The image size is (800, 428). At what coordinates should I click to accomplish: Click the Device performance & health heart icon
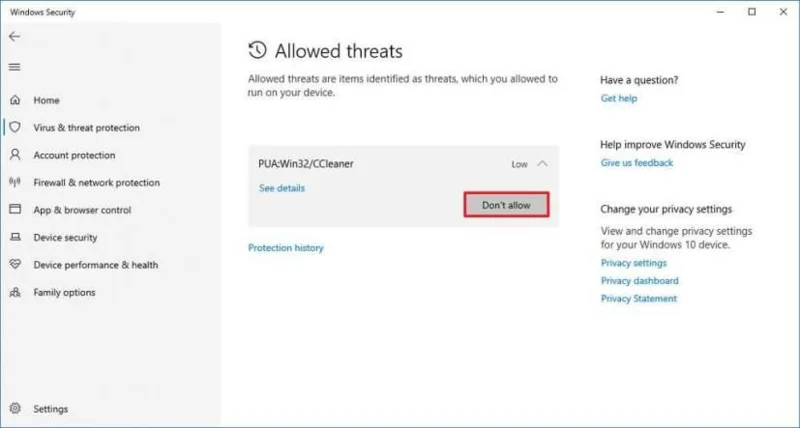(15, 264)
